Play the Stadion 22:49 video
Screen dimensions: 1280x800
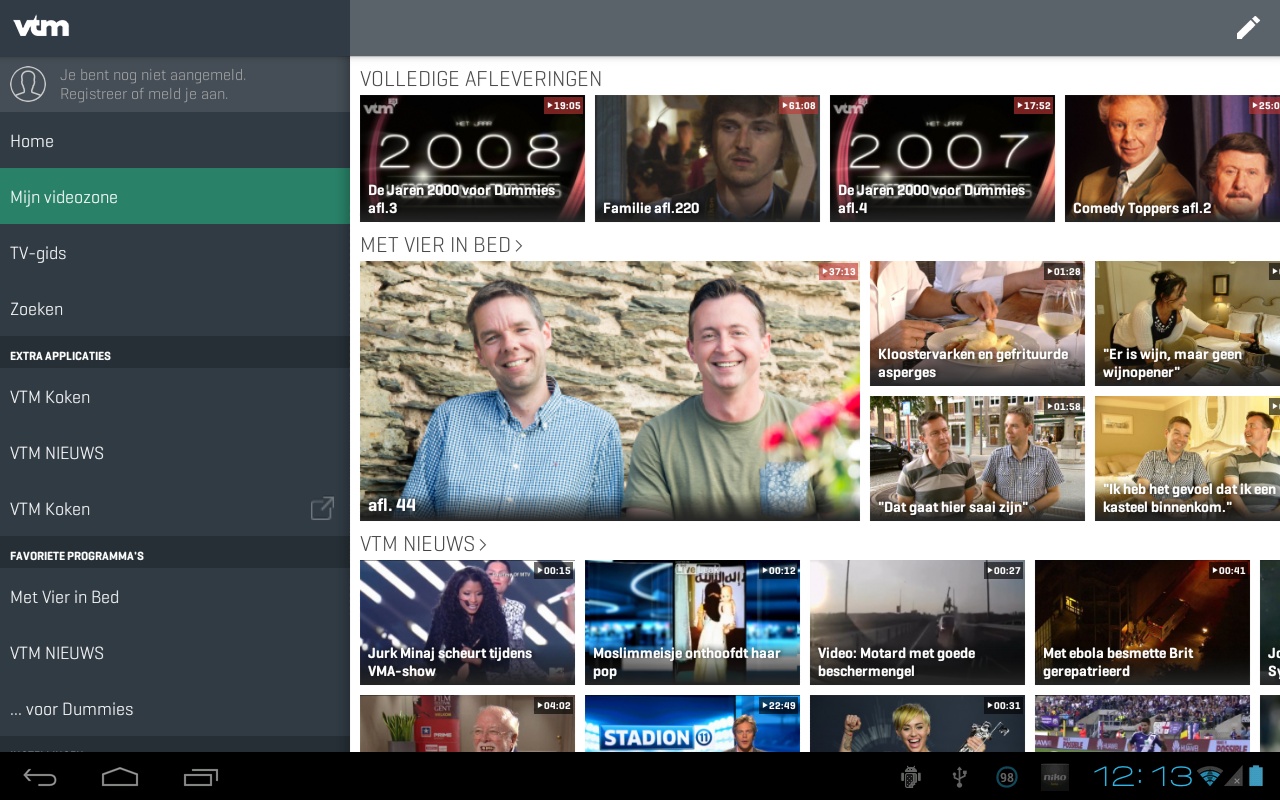pyautogui.click(x=692, y=723)
